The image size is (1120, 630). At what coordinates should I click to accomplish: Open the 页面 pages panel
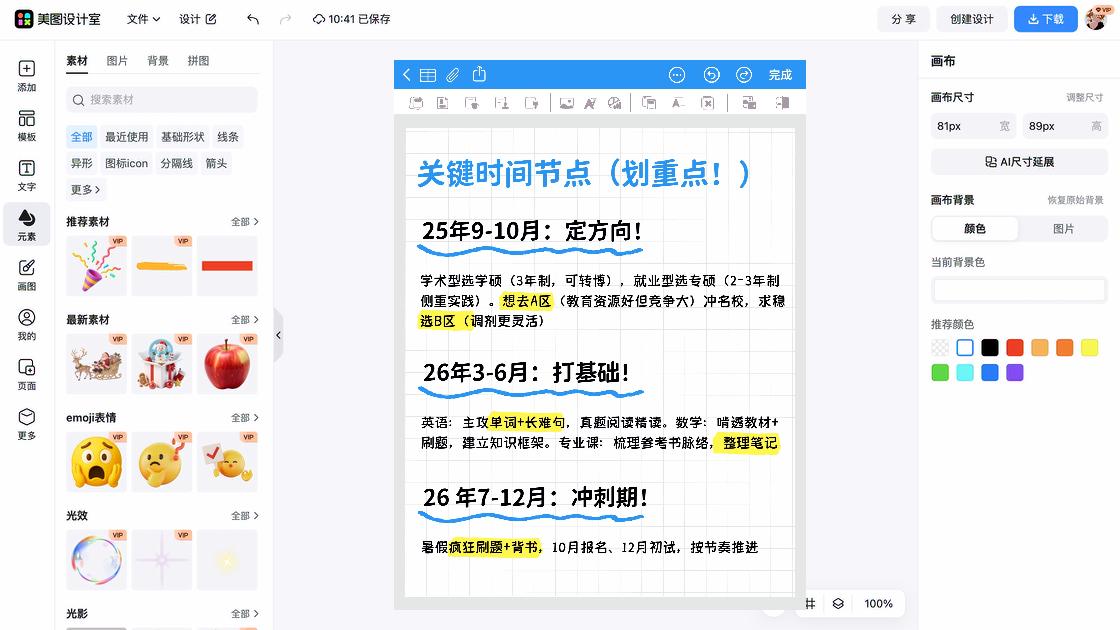pyautogui.click(x=26, y=374)
